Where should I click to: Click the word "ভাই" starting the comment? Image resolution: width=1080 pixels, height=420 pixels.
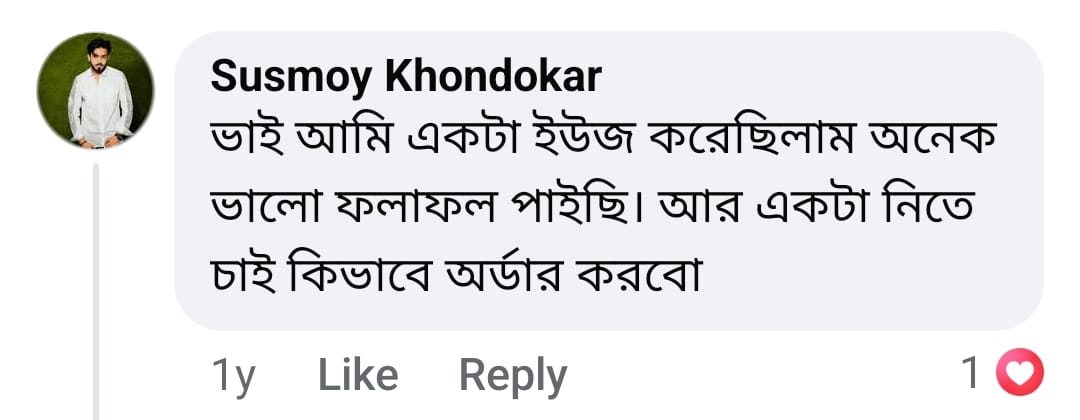tap(243, 137)
